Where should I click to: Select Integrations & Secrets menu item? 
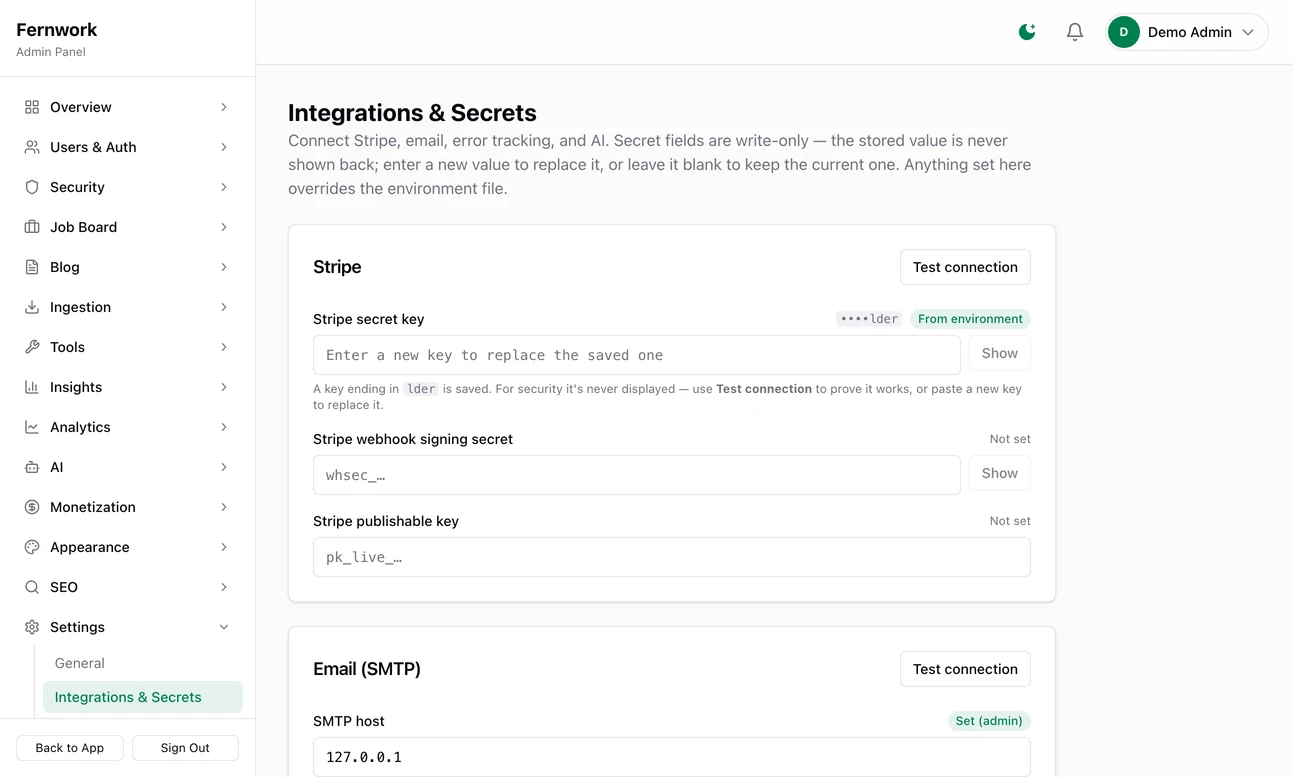pos(143,697)
